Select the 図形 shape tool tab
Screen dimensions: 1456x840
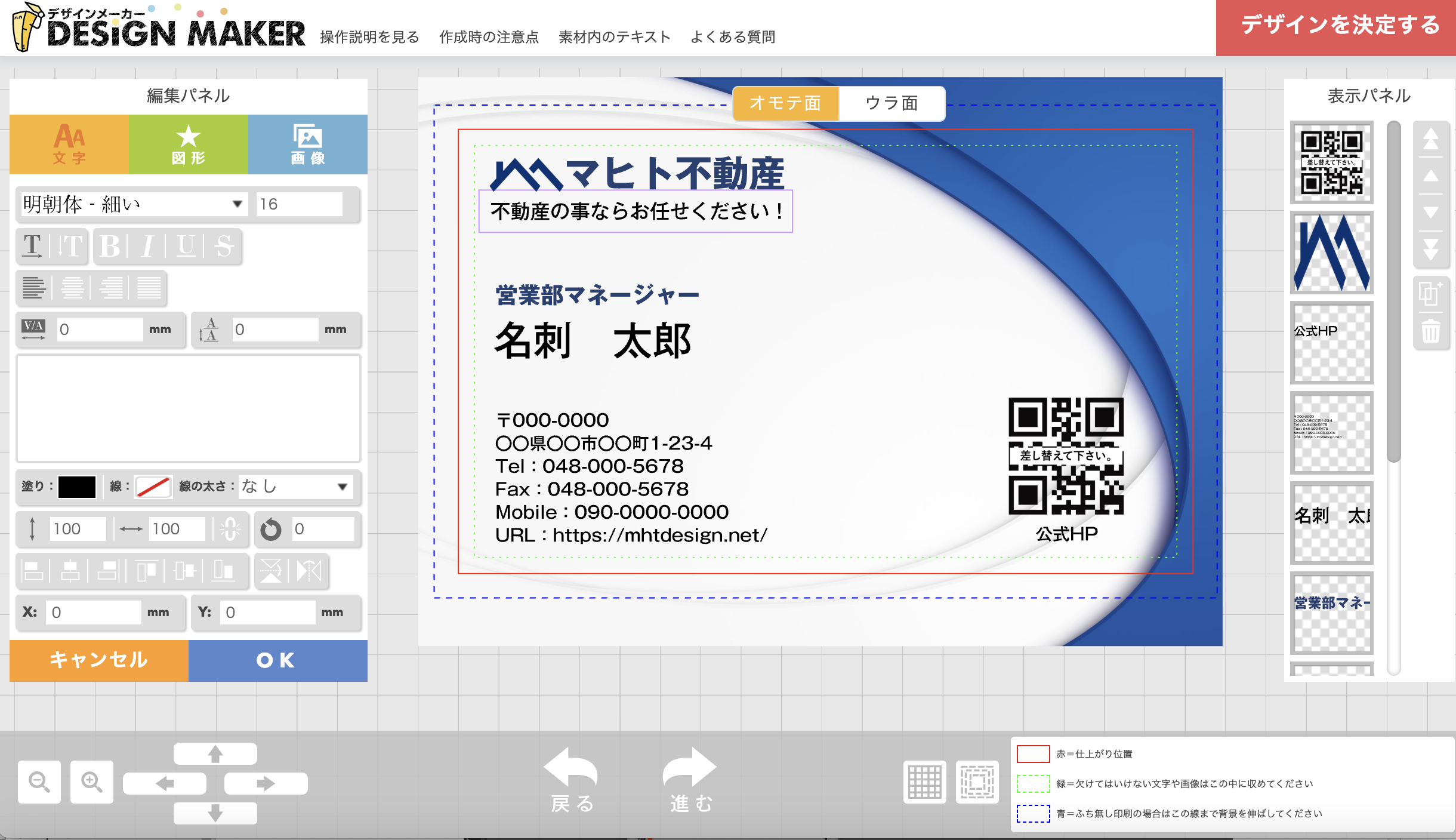click(x=189, y=144)
